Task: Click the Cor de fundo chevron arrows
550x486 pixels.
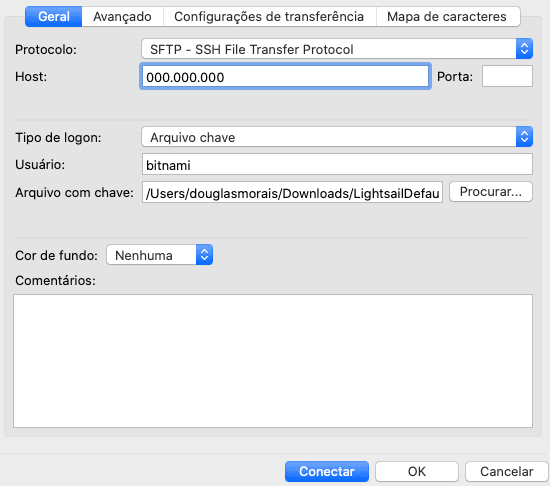Action: point(204,255)
